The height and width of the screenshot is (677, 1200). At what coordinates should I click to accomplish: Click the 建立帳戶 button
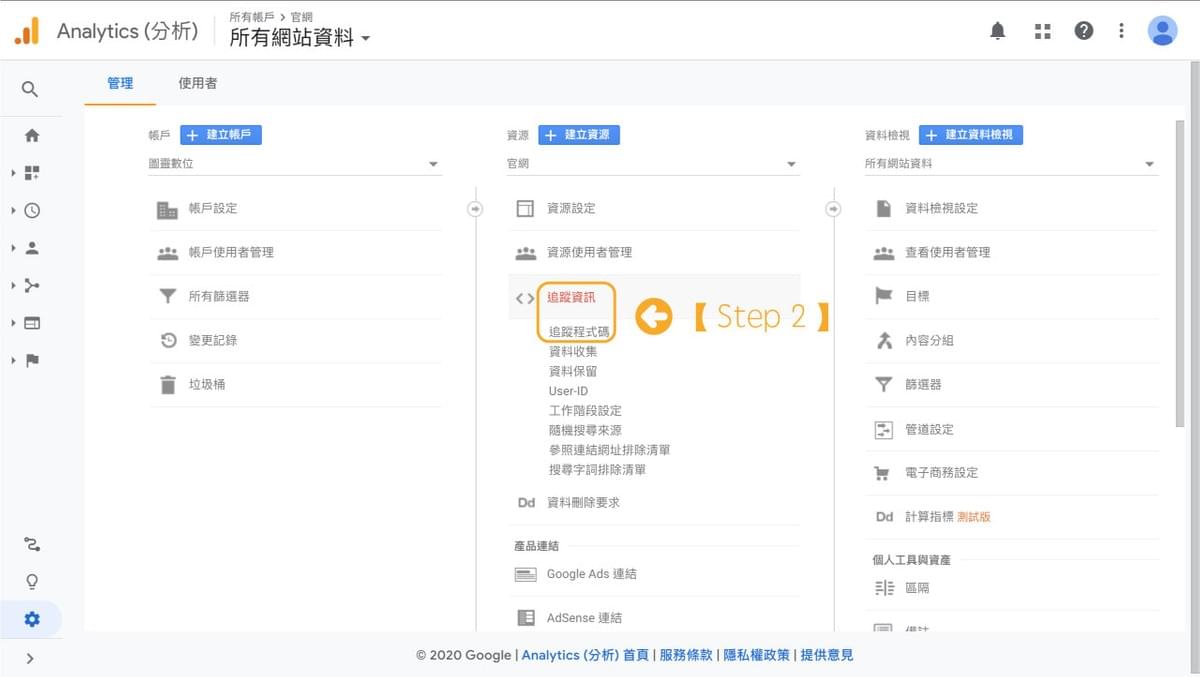point(221,135)
